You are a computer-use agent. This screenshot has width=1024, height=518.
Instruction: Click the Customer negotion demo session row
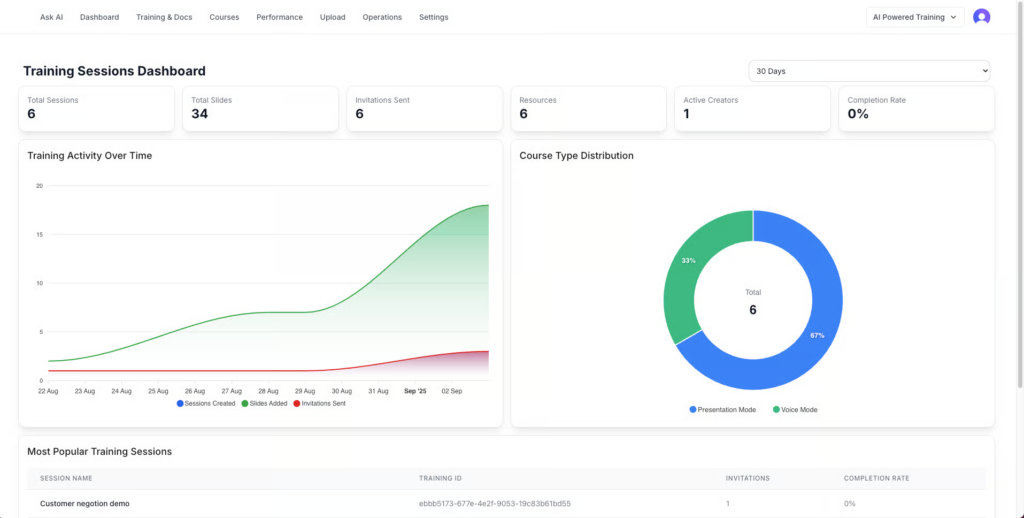tap(85, 503)
